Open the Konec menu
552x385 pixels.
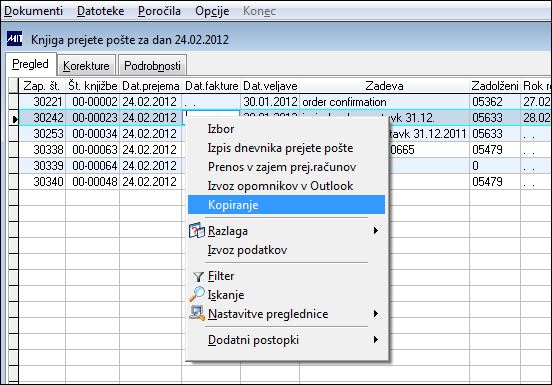pyautogui.click(x=259, y=11)
